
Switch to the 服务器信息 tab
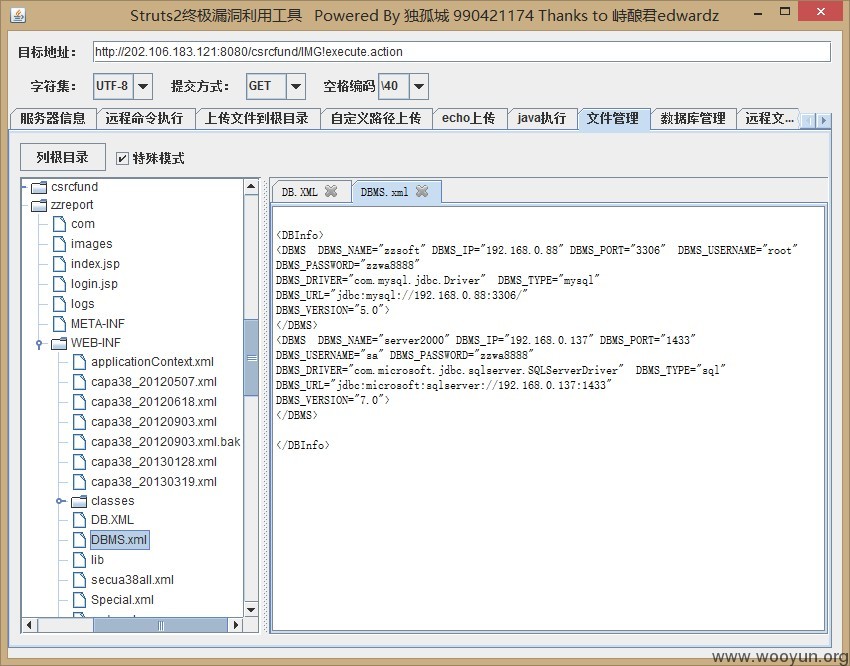(53, 118)
